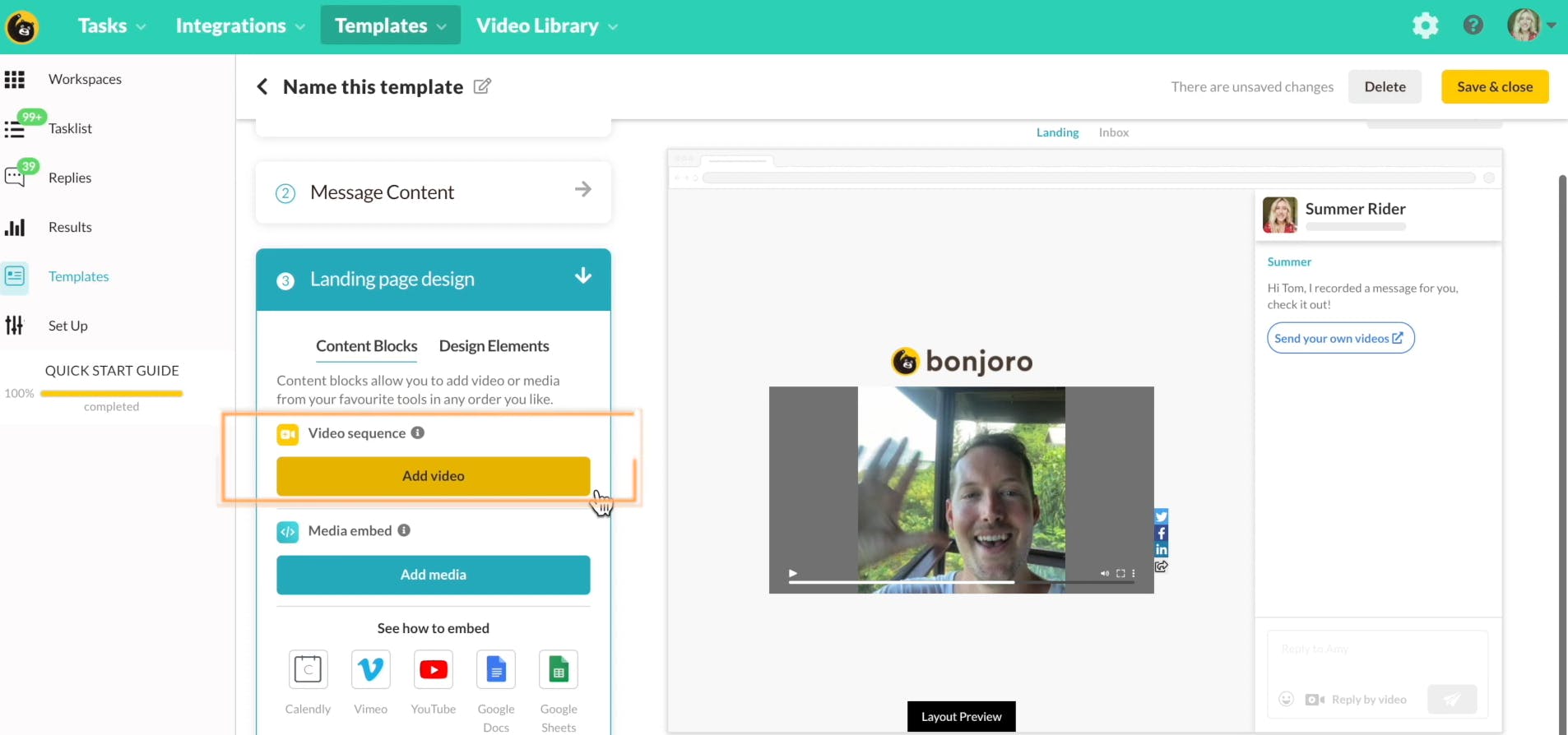The height and width of the screenshot is (735, 1568).
Task: Click the Layout Preview label
Action: (961, 716)
